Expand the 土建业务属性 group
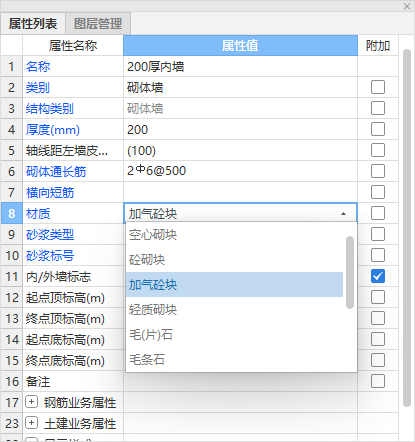The height and width of the screenshot is (442, 415). point(31,423)
